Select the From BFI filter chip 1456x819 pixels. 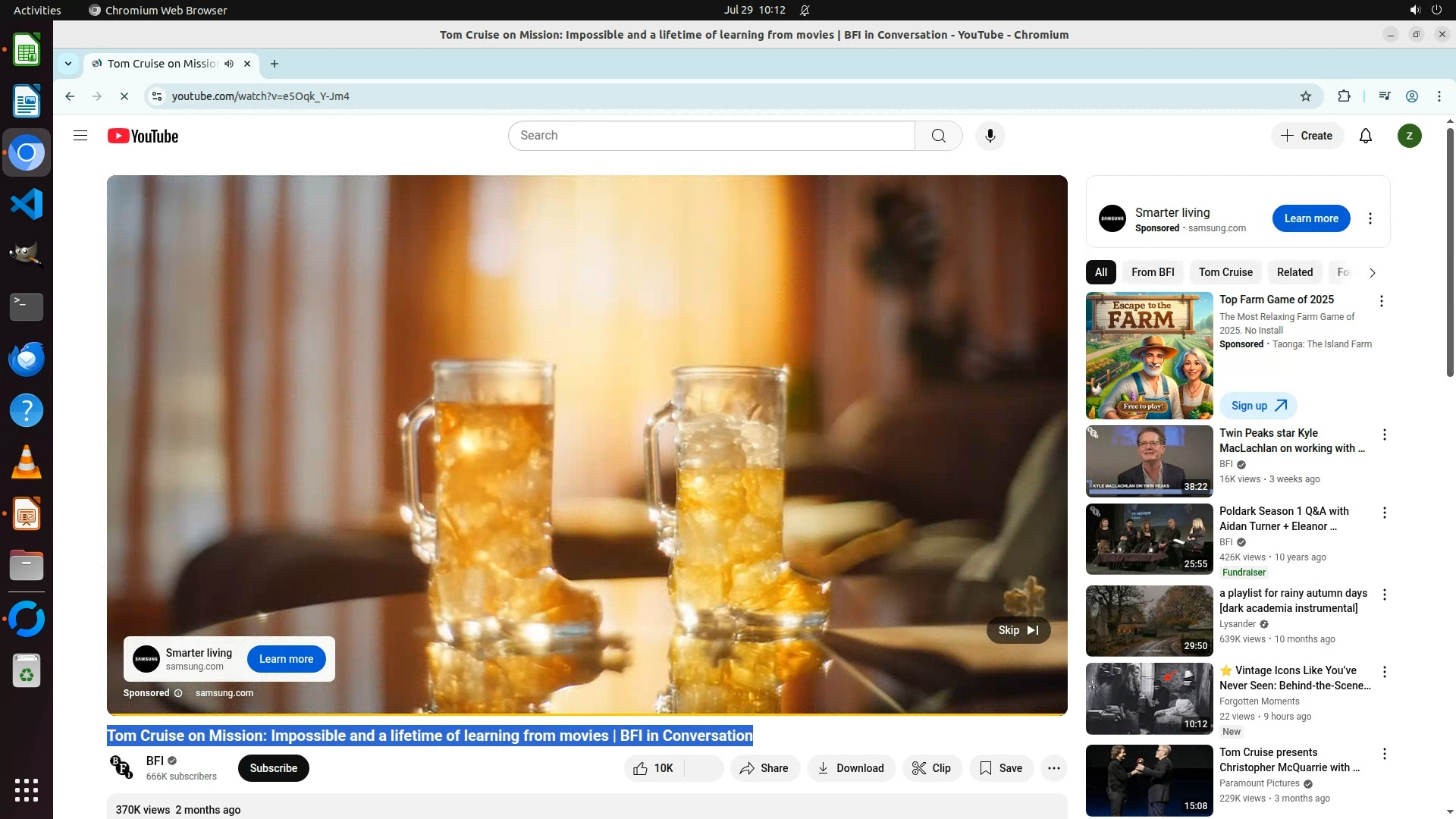pyautogui.click(x=1152, y=272)
